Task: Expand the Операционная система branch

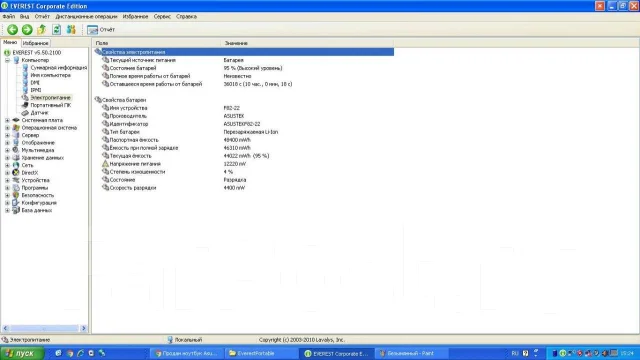Action: click(x=7, y=128)
